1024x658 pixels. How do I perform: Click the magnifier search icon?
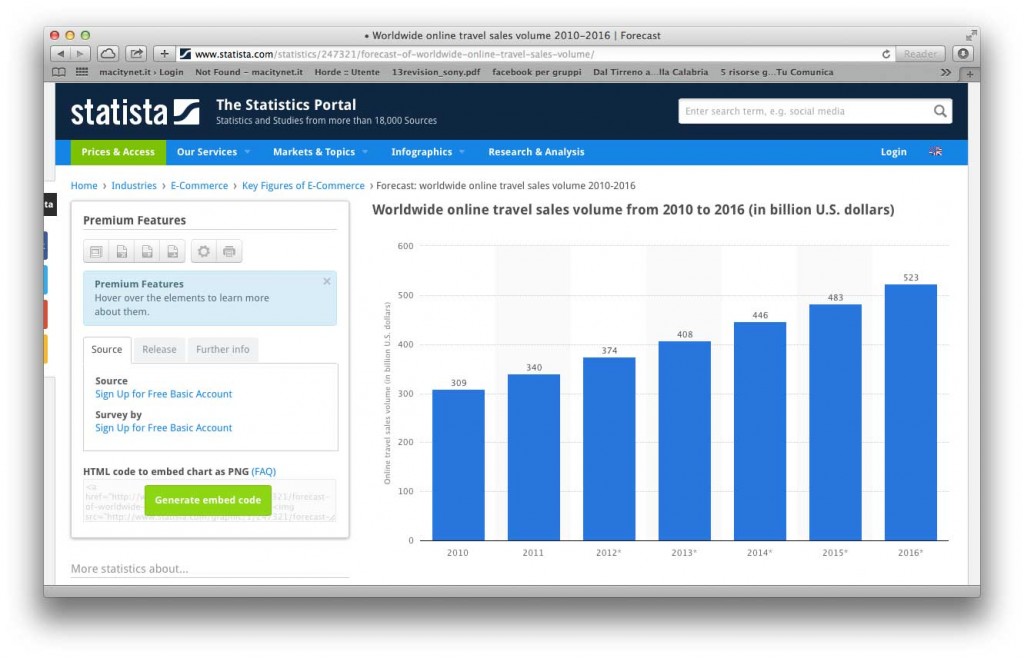(x=939, y=111)
